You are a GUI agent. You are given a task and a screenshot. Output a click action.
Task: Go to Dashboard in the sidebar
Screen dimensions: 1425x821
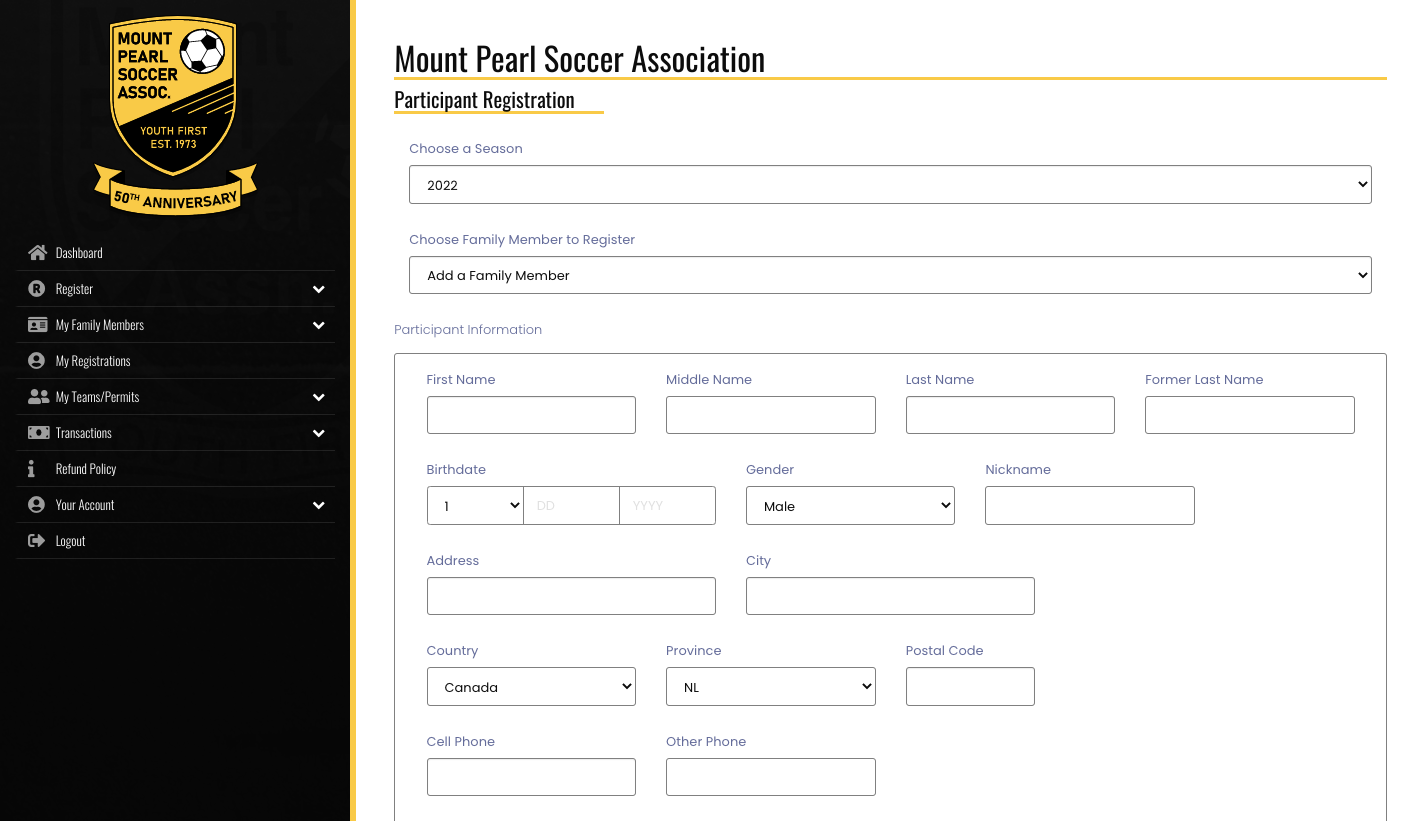176,253
